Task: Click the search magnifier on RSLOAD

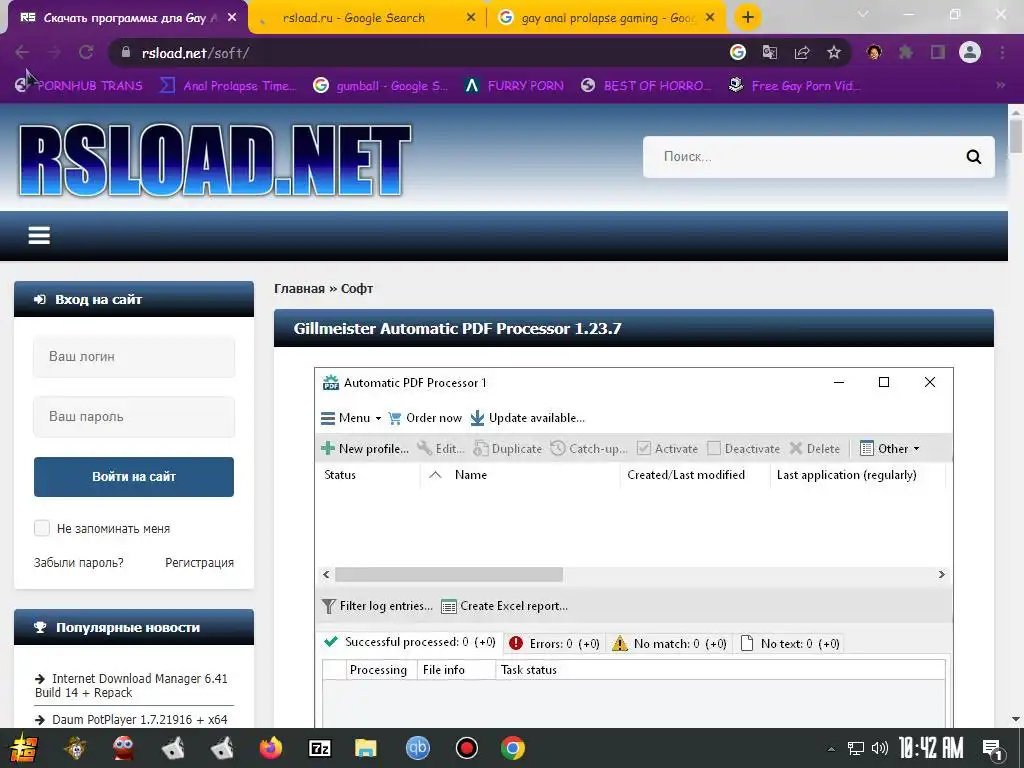Action: pos(974,157)
